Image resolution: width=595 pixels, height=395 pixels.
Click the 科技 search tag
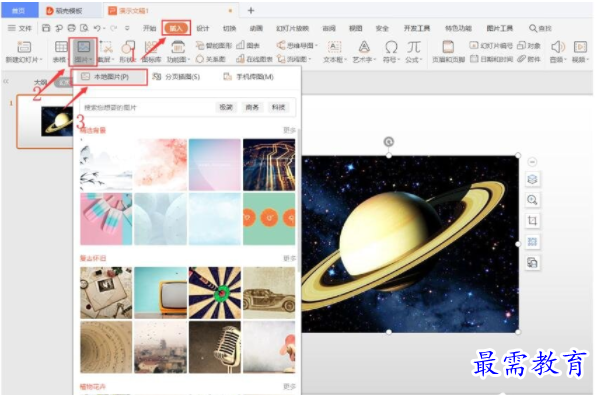[x=278, y=107]
